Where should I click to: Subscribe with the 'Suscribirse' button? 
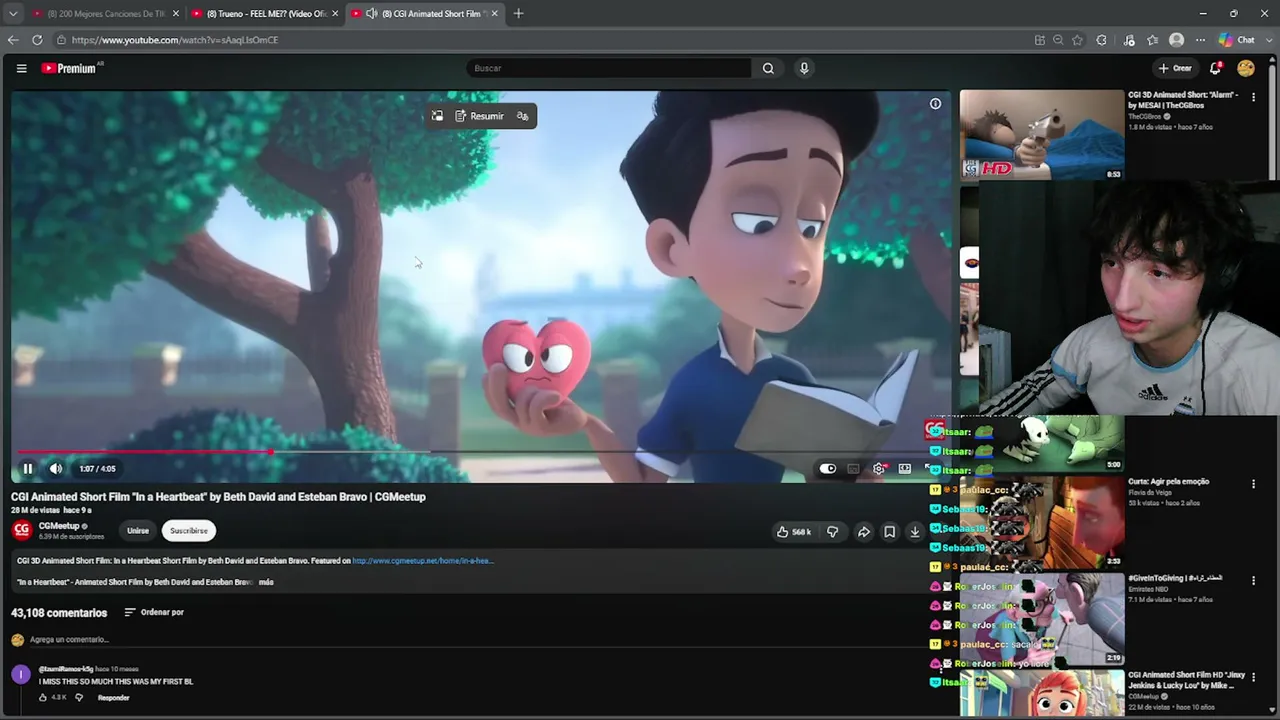tap(189, 531)
